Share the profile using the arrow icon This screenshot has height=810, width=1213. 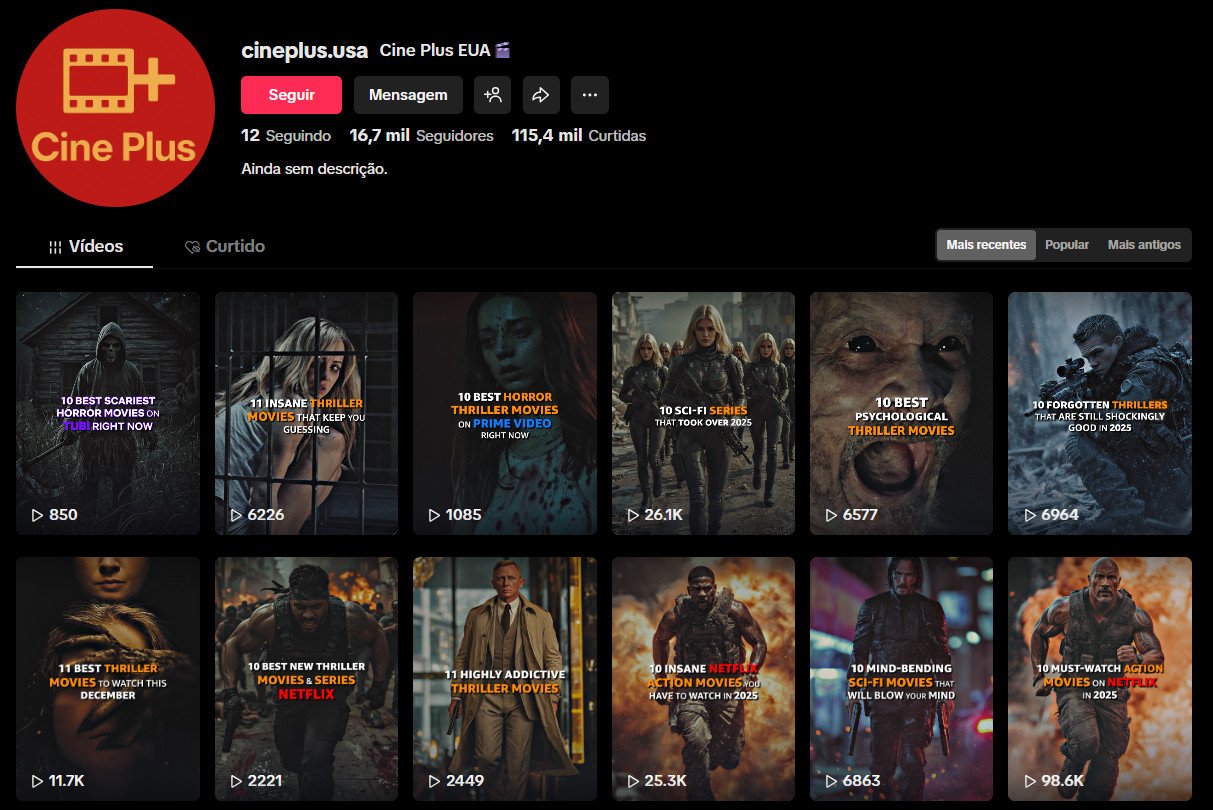541,95
